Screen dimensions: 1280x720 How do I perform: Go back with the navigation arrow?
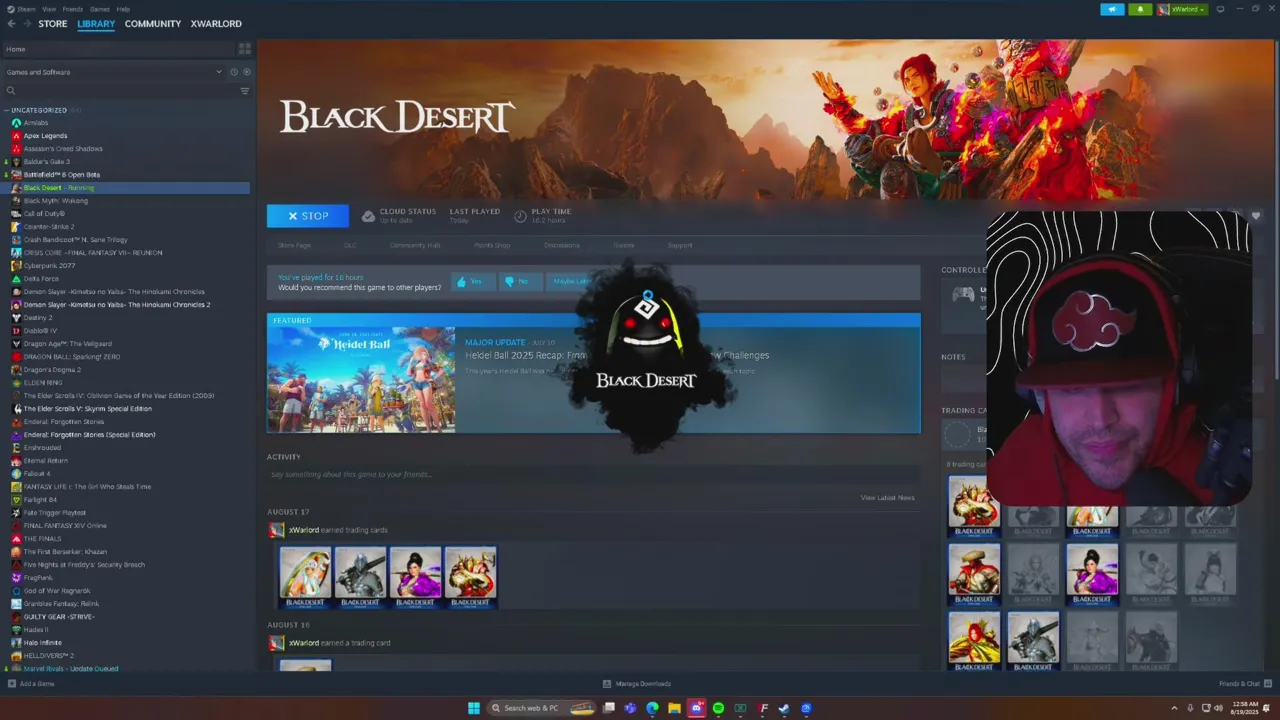coord(11,24)
